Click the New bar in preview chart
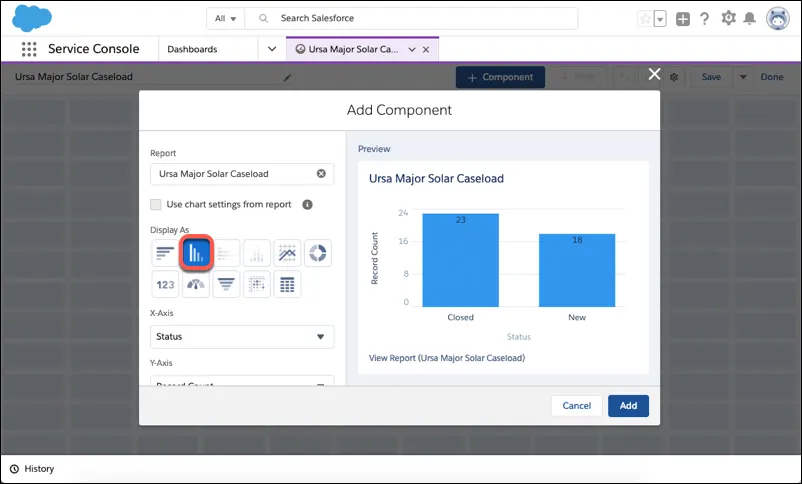This screenshot has width=802, height=484. click(x=577, y=270)
